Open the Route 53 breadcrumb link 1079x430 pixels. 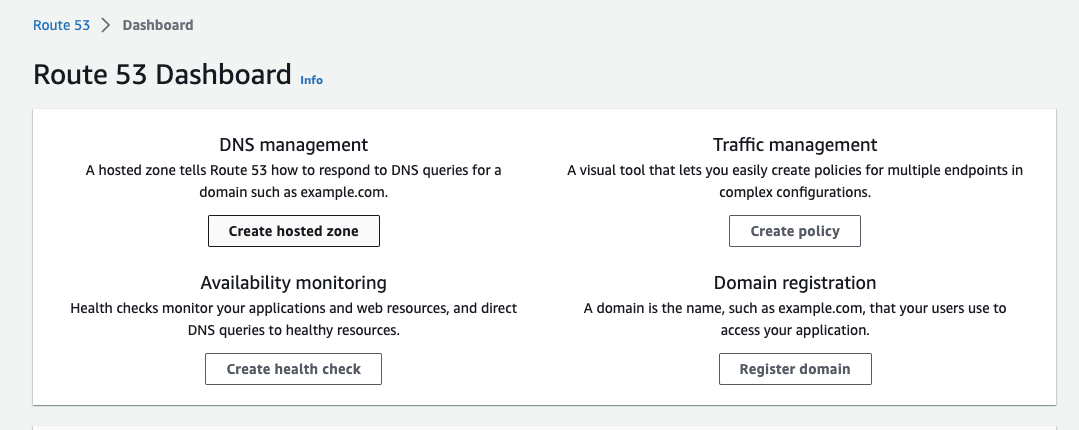pyautogui.click(x=61, y=25)
